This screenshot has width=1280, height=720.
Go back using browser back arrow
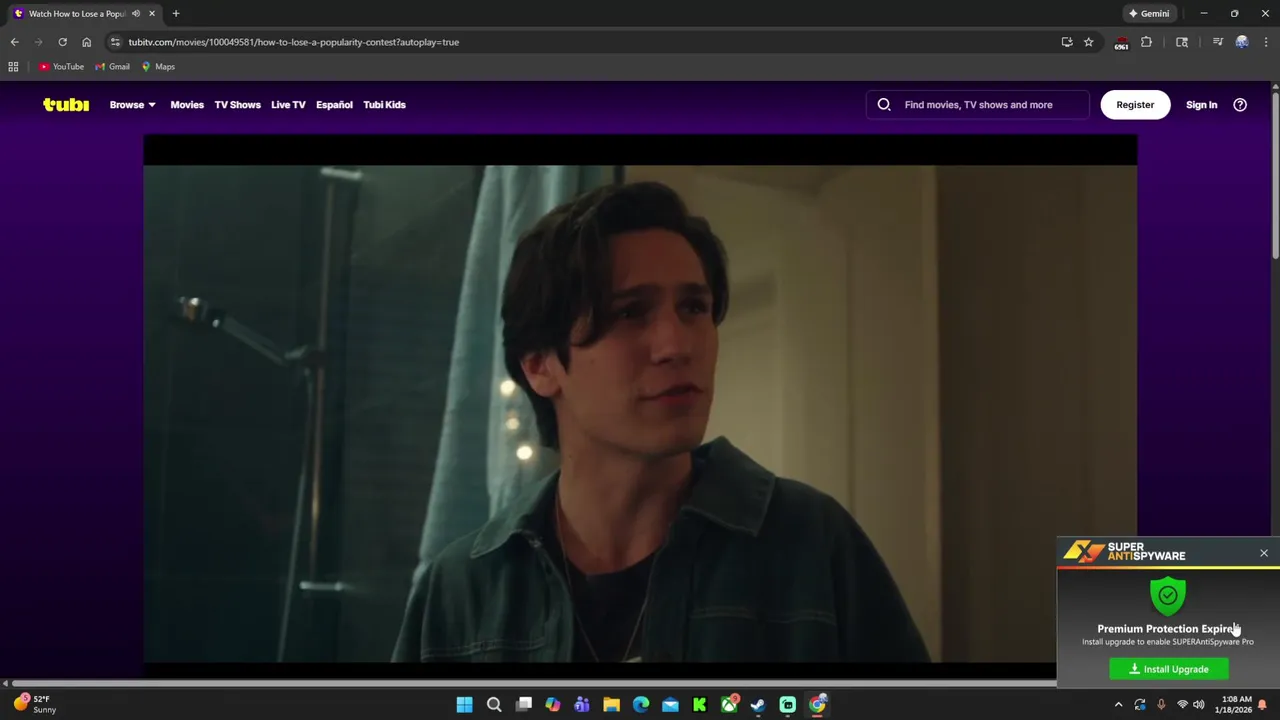[14, 42]
